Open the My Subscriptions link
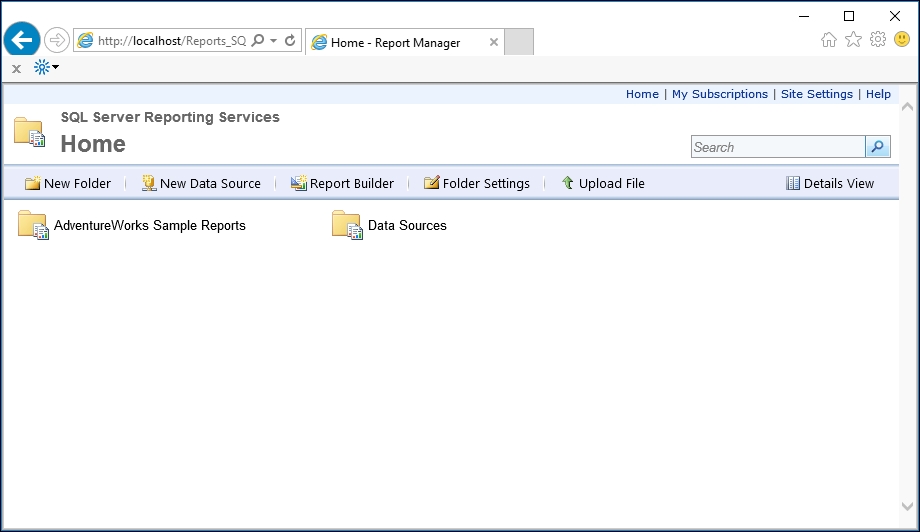 [x=719, y=94]
